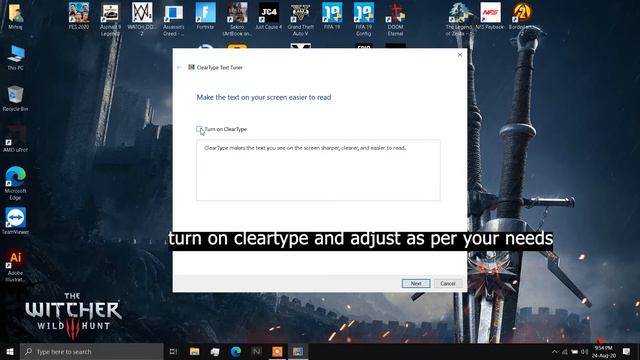Select the TeamViewer desktop shortcut
The width and height of the screenshot is (640, 360).
[x=16, y=221]
